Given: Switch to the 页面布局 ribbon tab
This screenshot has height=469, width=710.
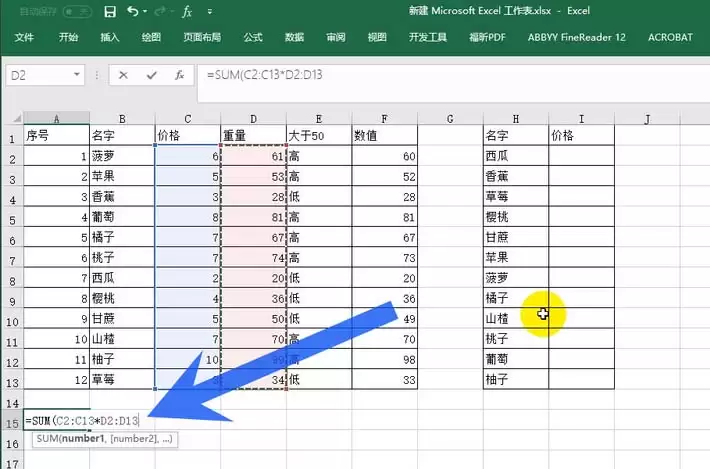Looking at the screenshot, I should [x=202, y=38].
